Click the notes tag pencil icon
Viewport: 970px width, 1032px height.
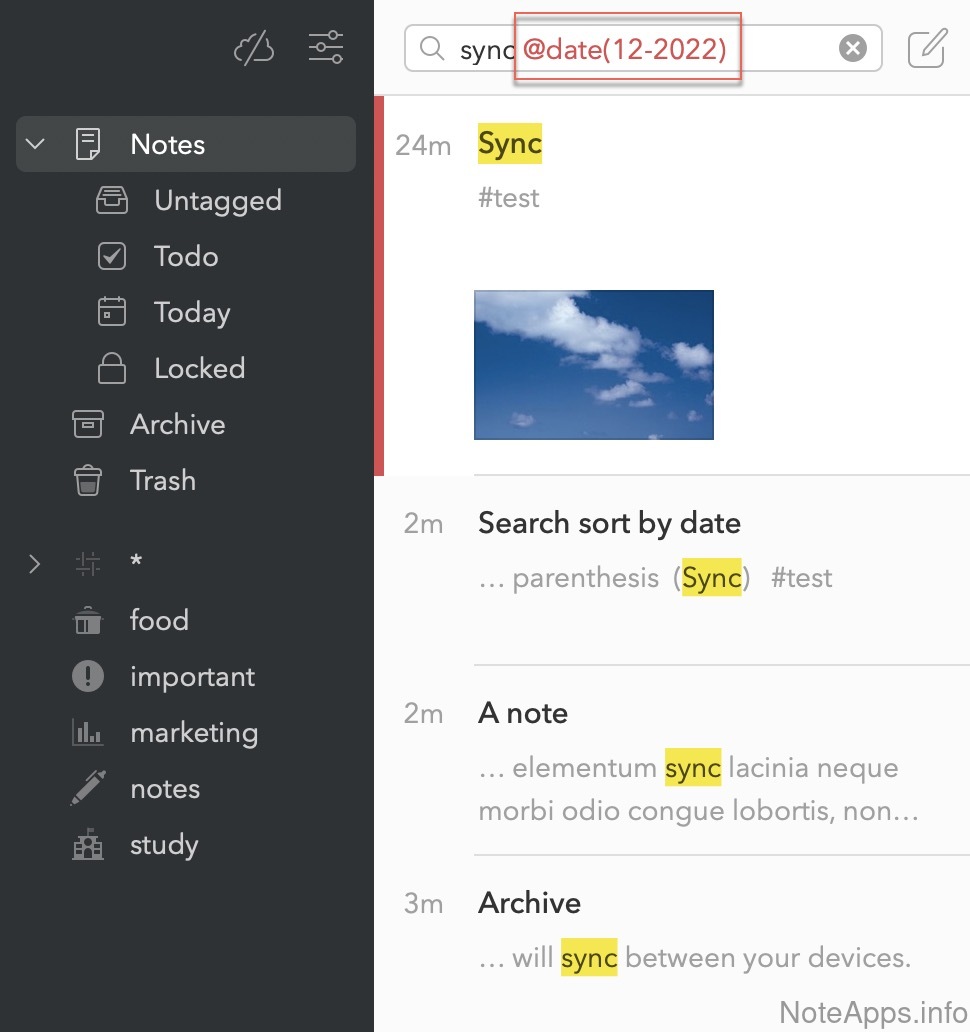coord(88,789)
